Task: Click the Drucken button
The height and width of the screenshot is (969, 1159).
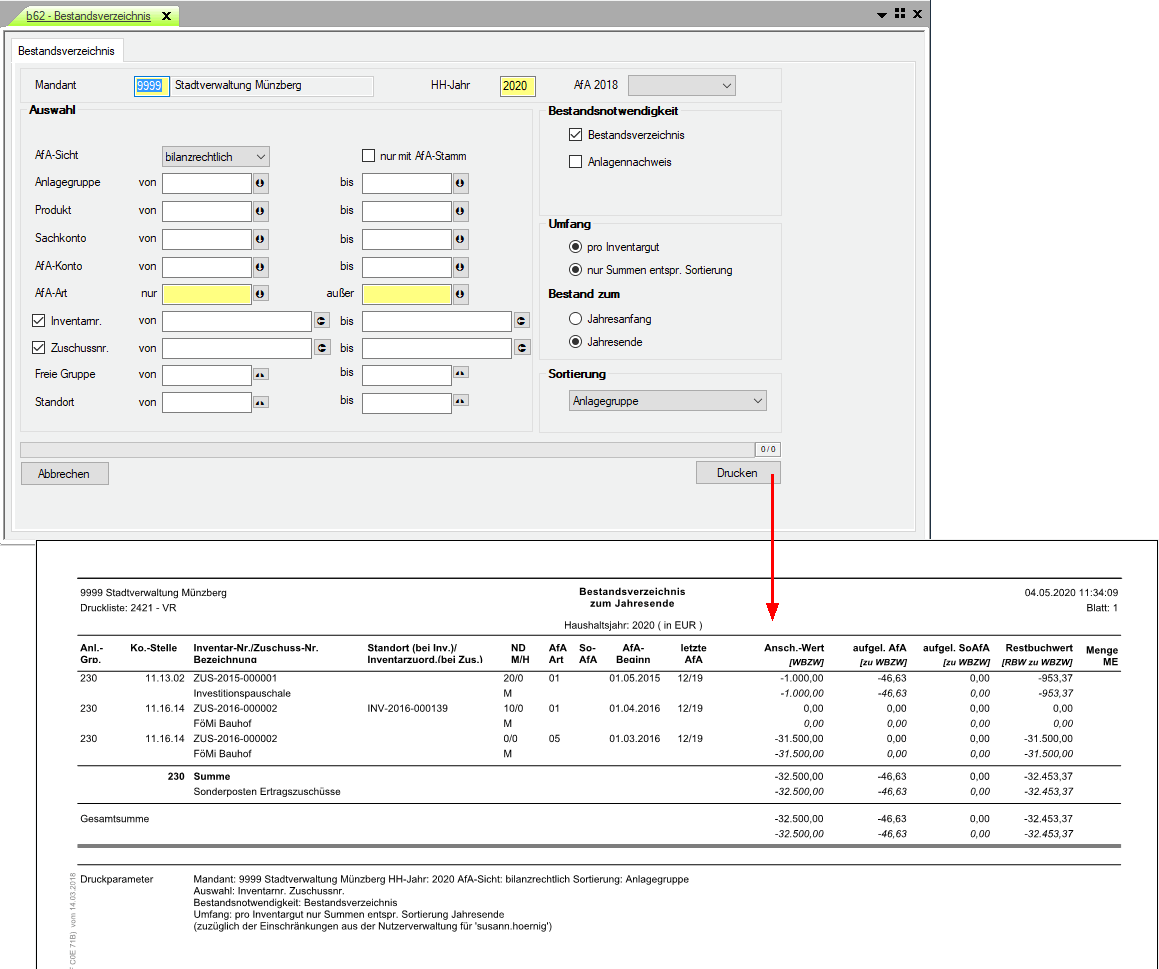Action: tap(737, 473)
